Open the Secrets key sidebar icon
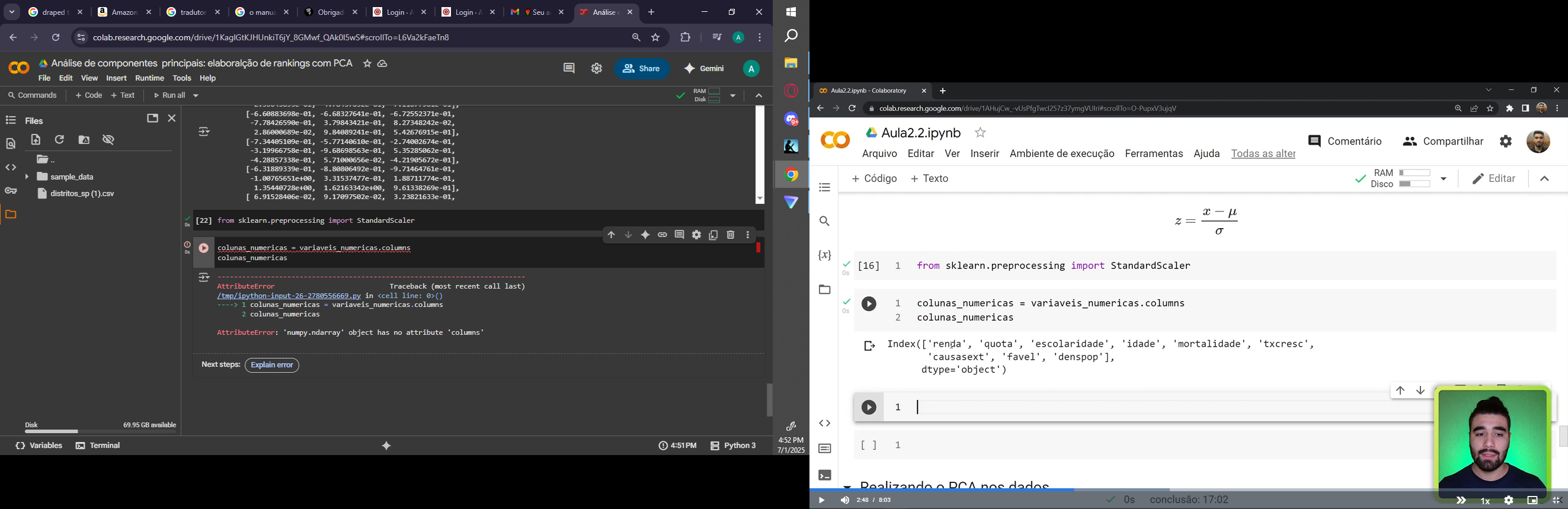The width and height of the screenshot is (1568, 509). point(10,191)
